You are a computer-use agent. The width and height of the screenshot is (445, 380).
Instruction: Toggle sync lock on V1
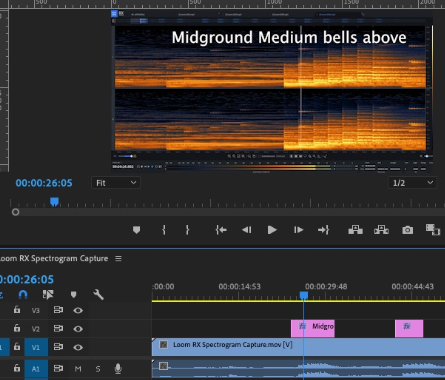pyautogui.click(x=58, y=347)
